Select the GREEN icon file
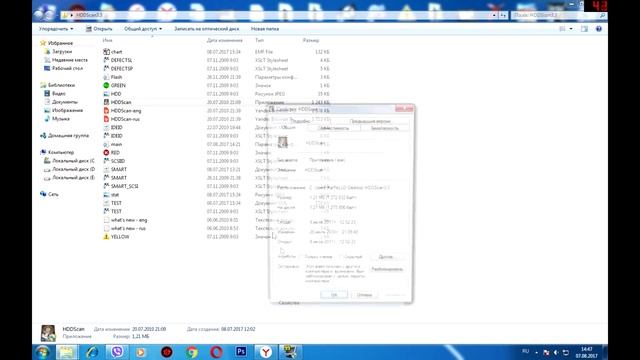Screen dimensions: 640x360 click(106, 85)
